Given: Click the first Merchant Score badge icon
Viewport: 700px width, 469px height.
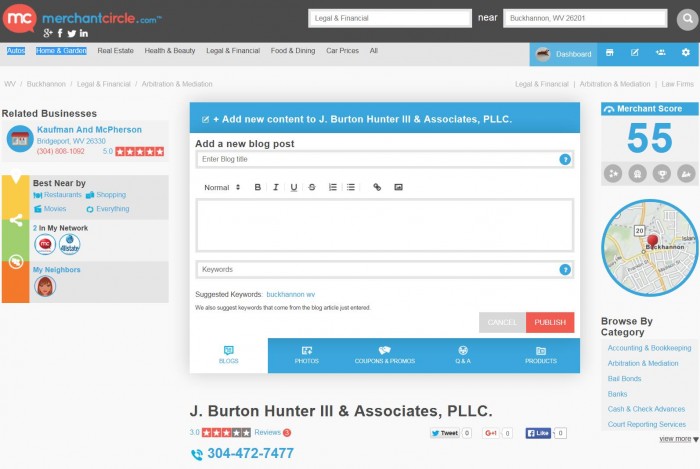Looking at the screenshot, I should pos(613,173).
